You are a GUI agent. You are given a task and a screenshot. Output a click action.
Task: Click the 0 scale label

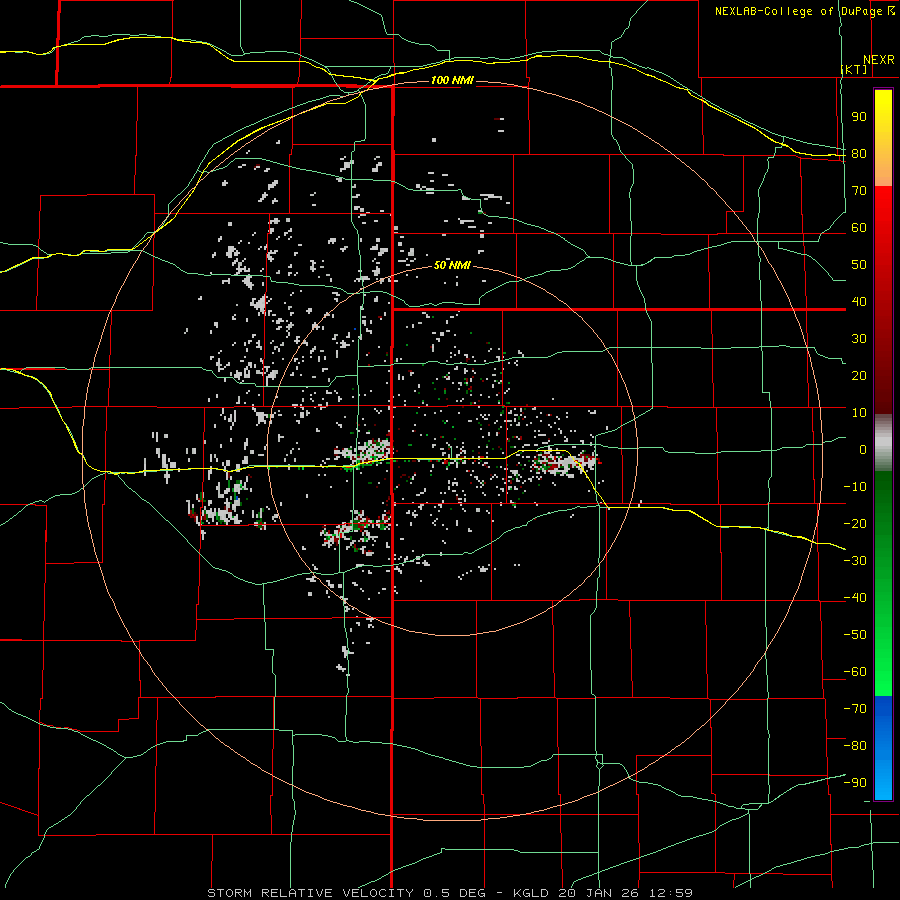click(863, 450)
